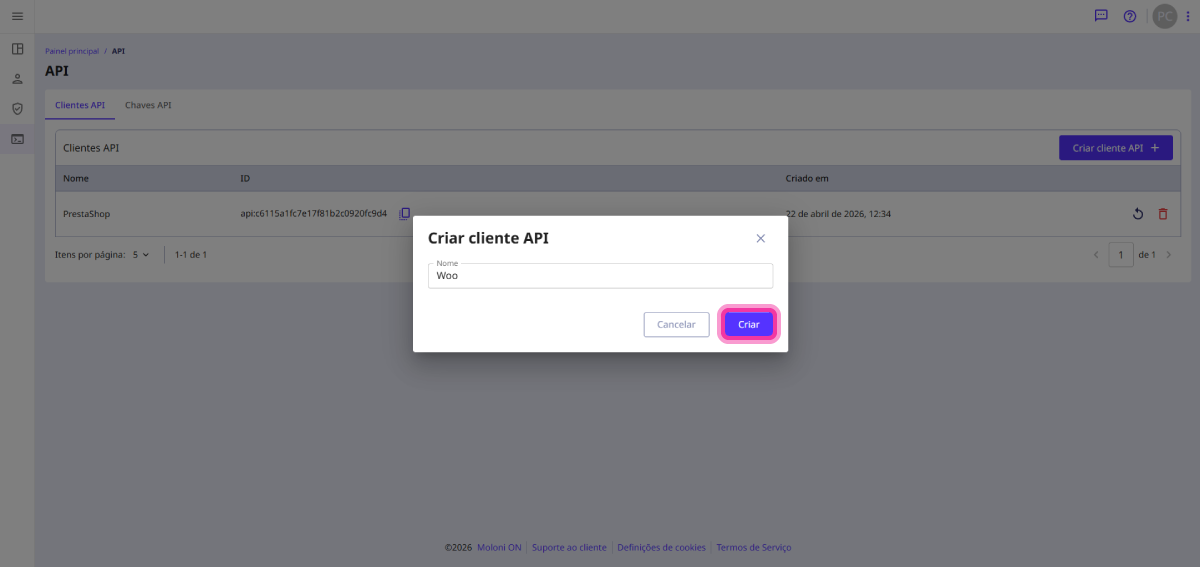Click the Cancelar button

coord(676,324)
